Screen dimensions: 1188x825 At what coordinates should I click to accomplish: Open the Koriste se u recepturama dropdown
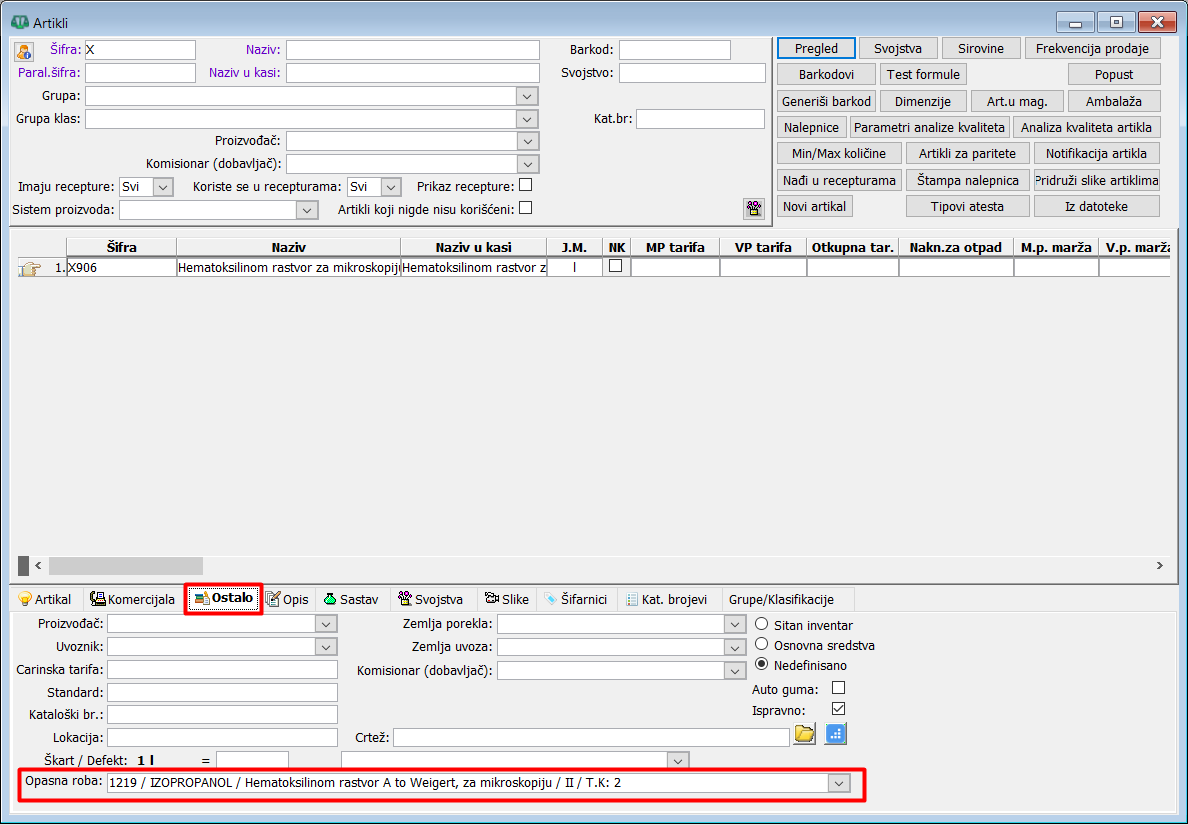tap(390, 186)
